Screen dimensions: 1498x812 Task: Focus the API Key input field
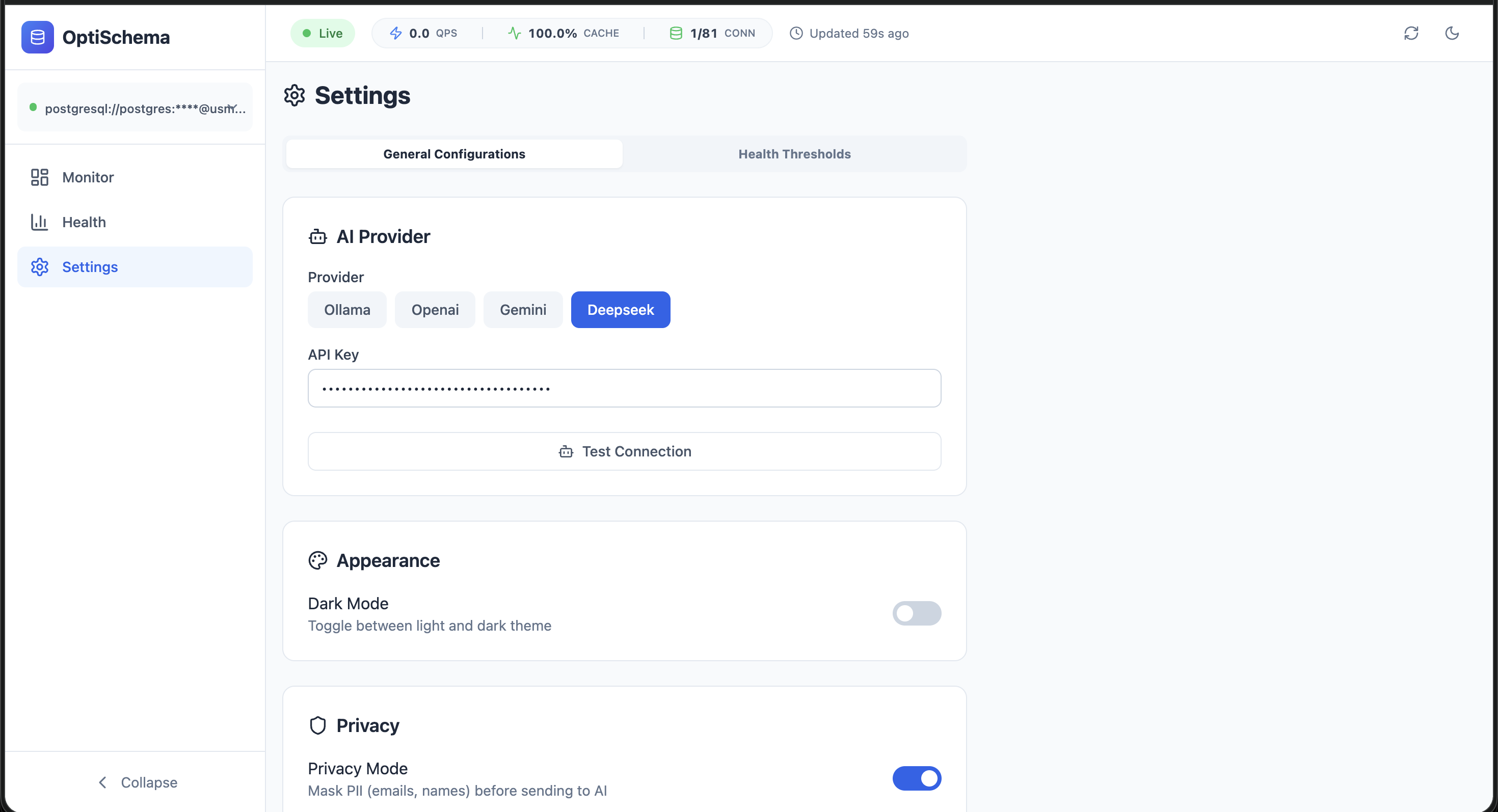pyautogui.click(x=623, y=388)
